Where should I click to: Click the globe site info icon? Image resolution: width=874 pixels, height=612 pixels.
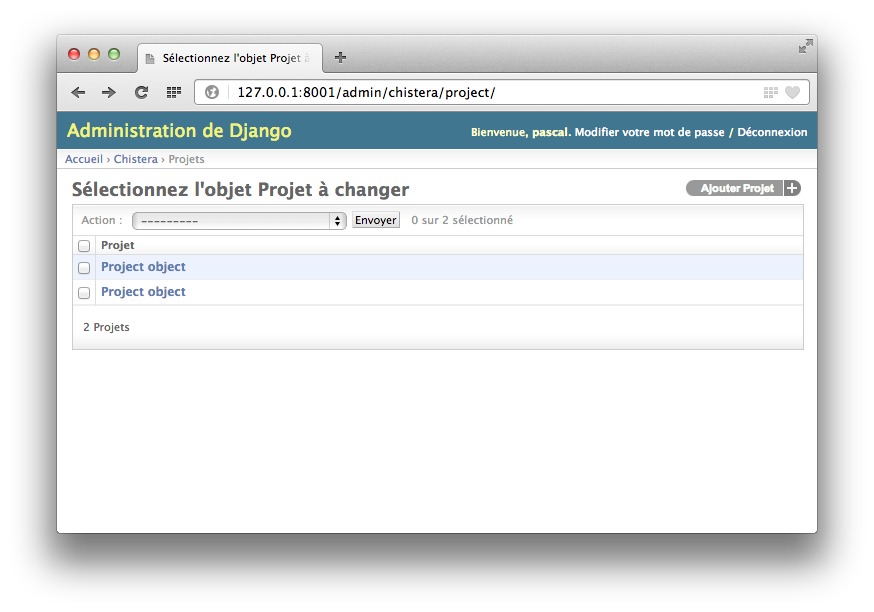pos(212,93)
